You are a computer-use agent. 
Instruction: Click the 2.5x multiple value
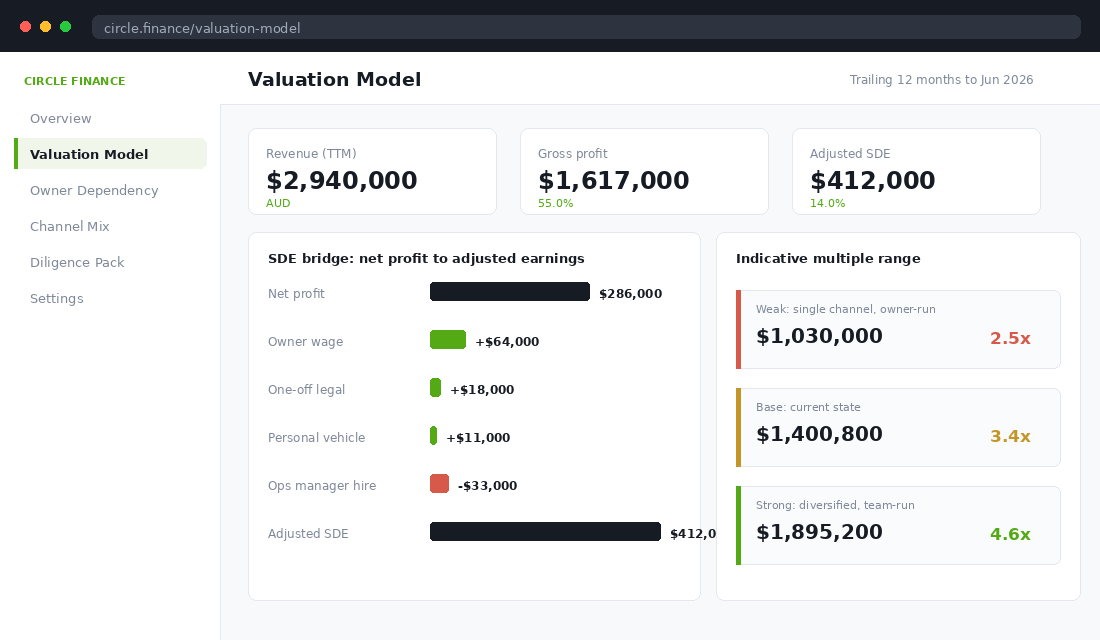tap(1010, 338)
